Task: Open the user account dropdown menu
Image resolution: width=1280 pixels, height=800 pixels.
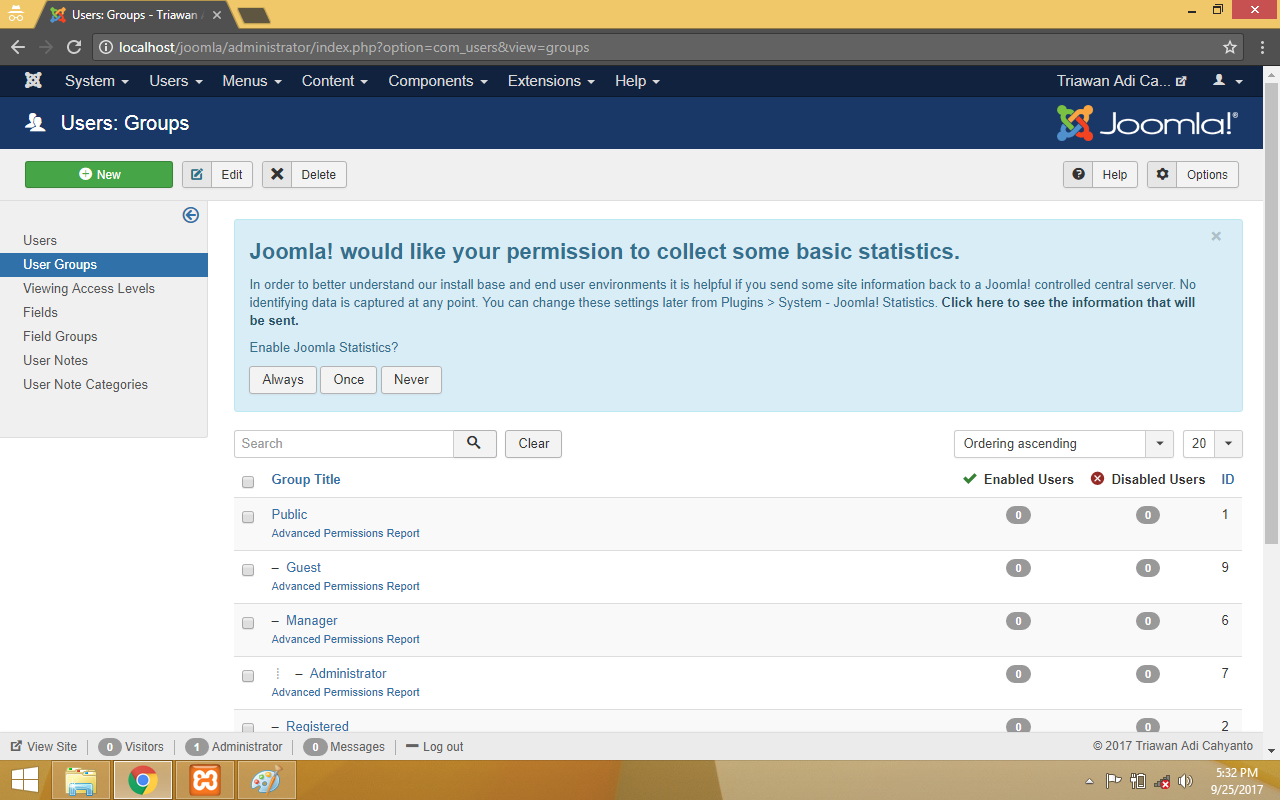Action: pyautogui.click(x=1228, y=81)
